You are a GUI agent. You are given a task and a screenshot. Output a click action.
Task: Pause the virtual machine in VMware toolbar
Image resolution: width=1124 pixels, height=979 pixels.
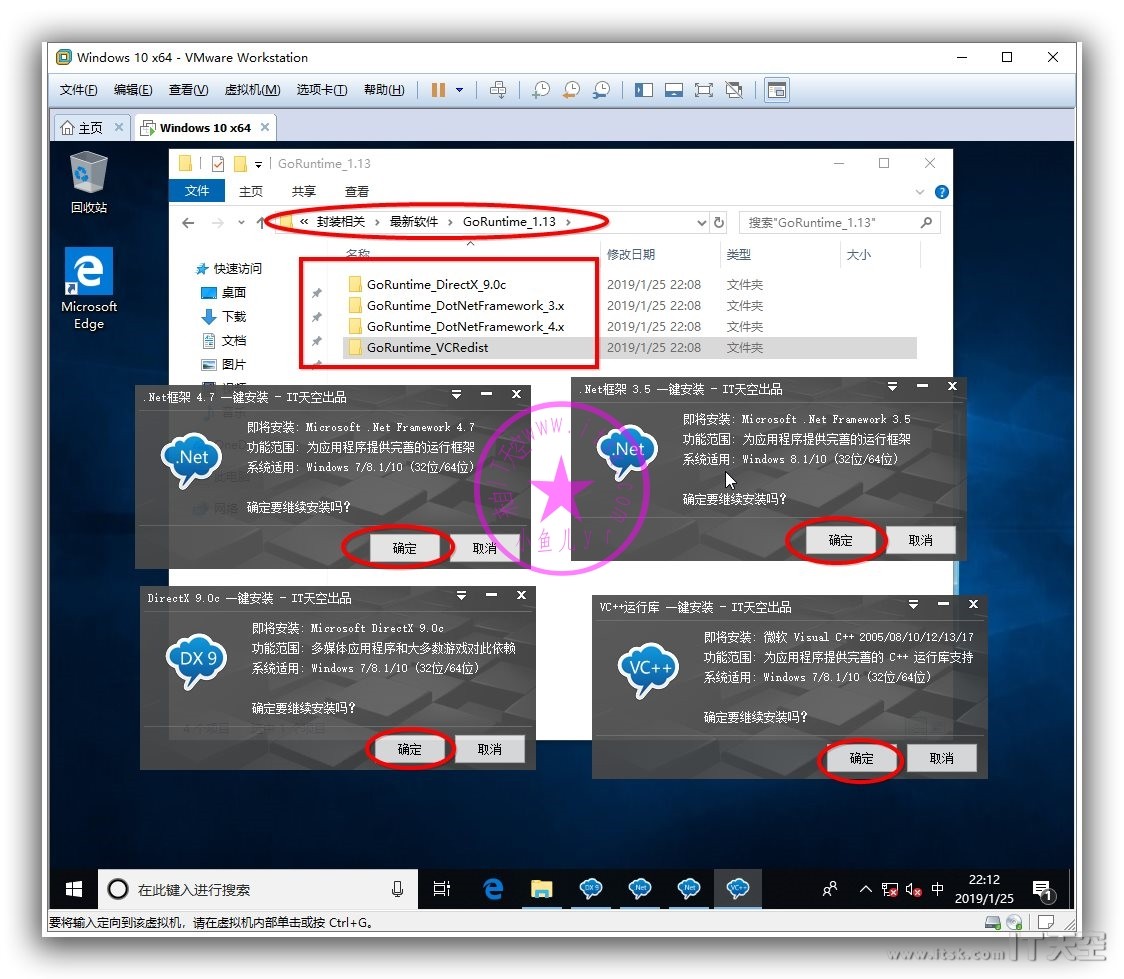(438, 90)
